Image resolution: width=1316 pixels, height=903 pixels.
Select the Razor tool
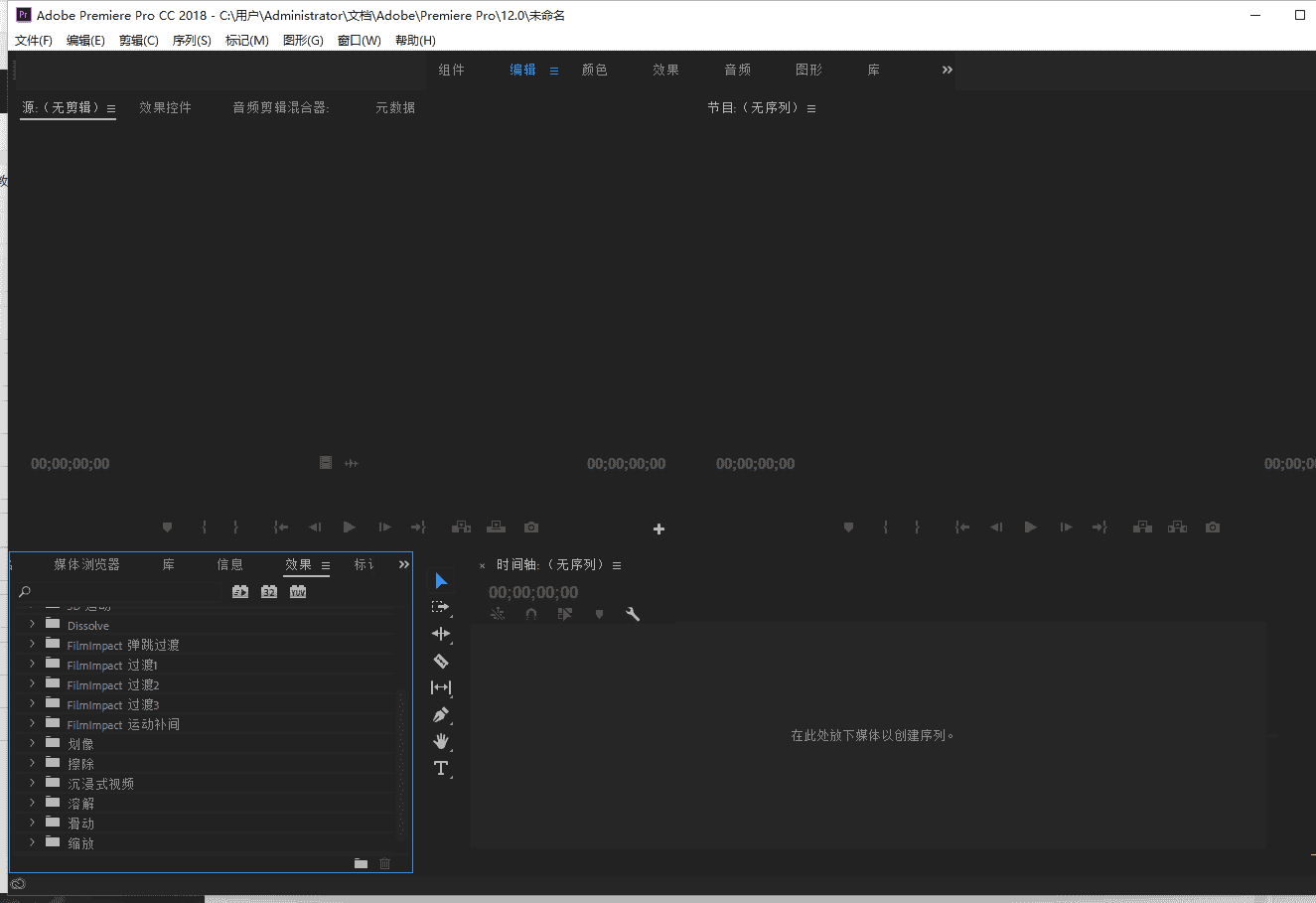click(x=441, y=661)
